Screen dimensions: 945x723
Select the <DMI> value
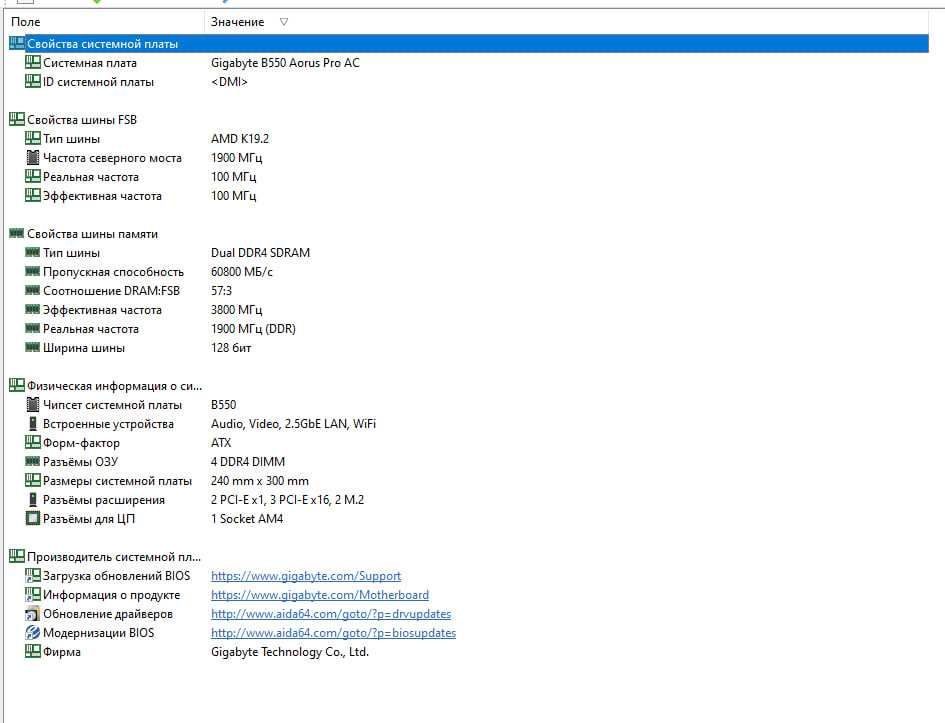[229, 81]
